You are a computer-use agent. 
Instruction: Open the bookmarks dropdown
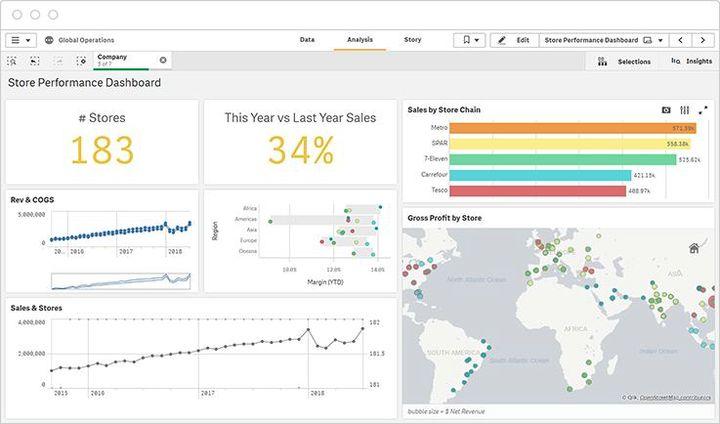coord(468,40)
